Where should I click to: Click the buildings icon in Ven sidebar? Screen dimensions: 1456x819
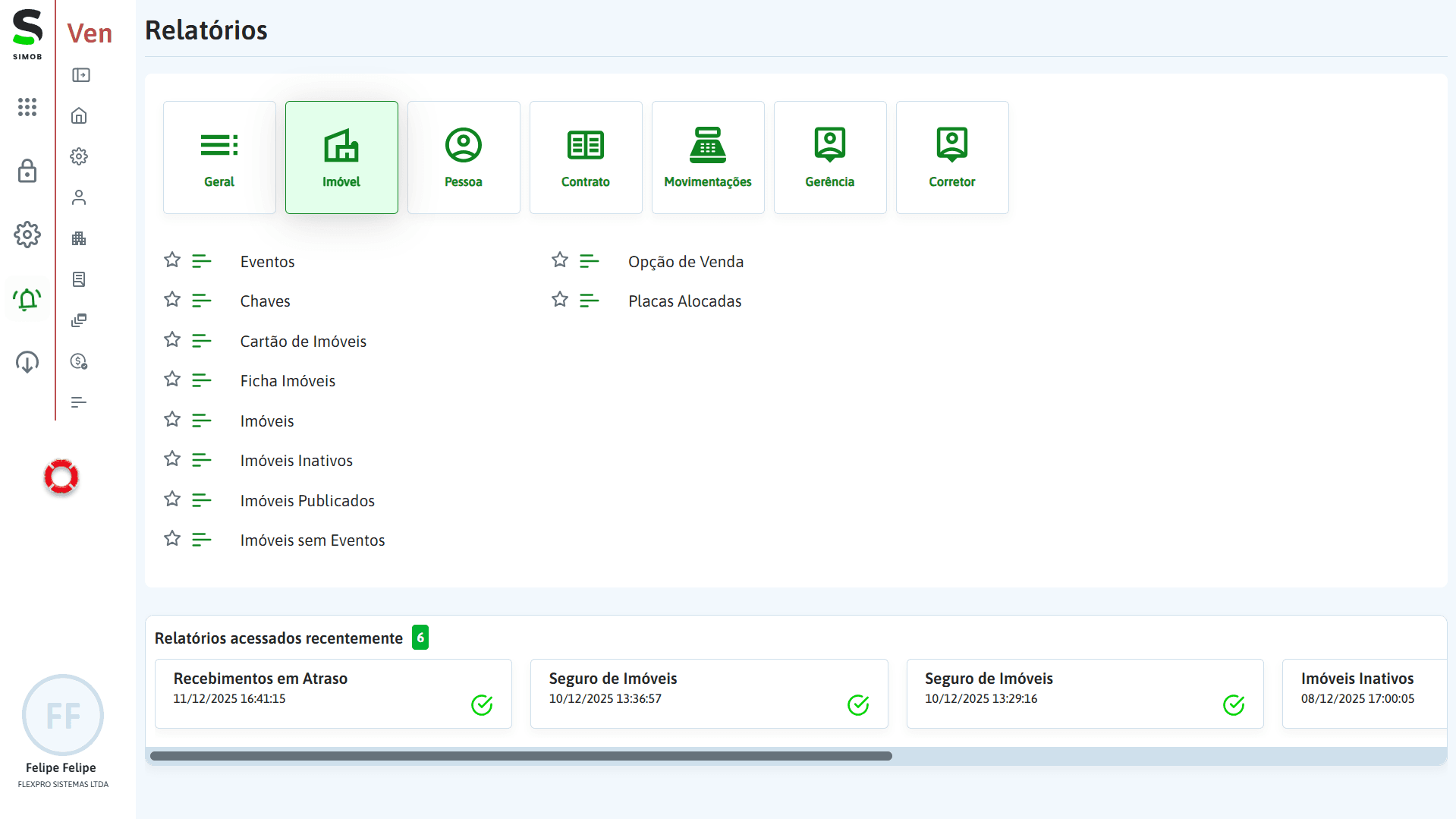point(79,239)
